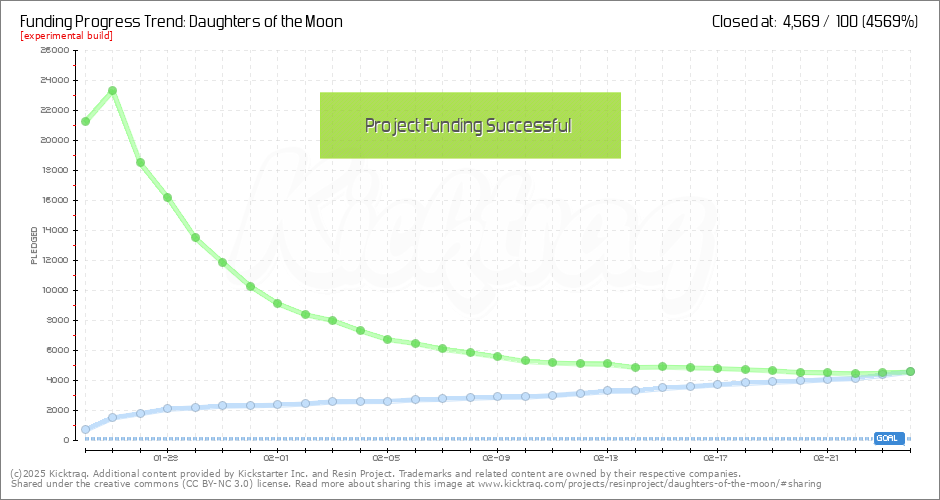Screen dimensions: 940x500
Task: Click the red experimental build label
Action: 66,36
